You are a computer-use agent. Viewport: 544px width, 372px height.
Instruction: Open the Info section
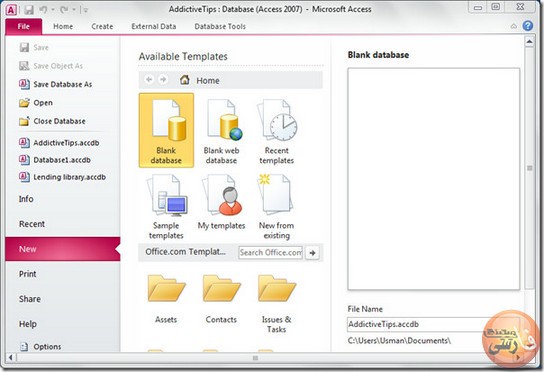26,199
